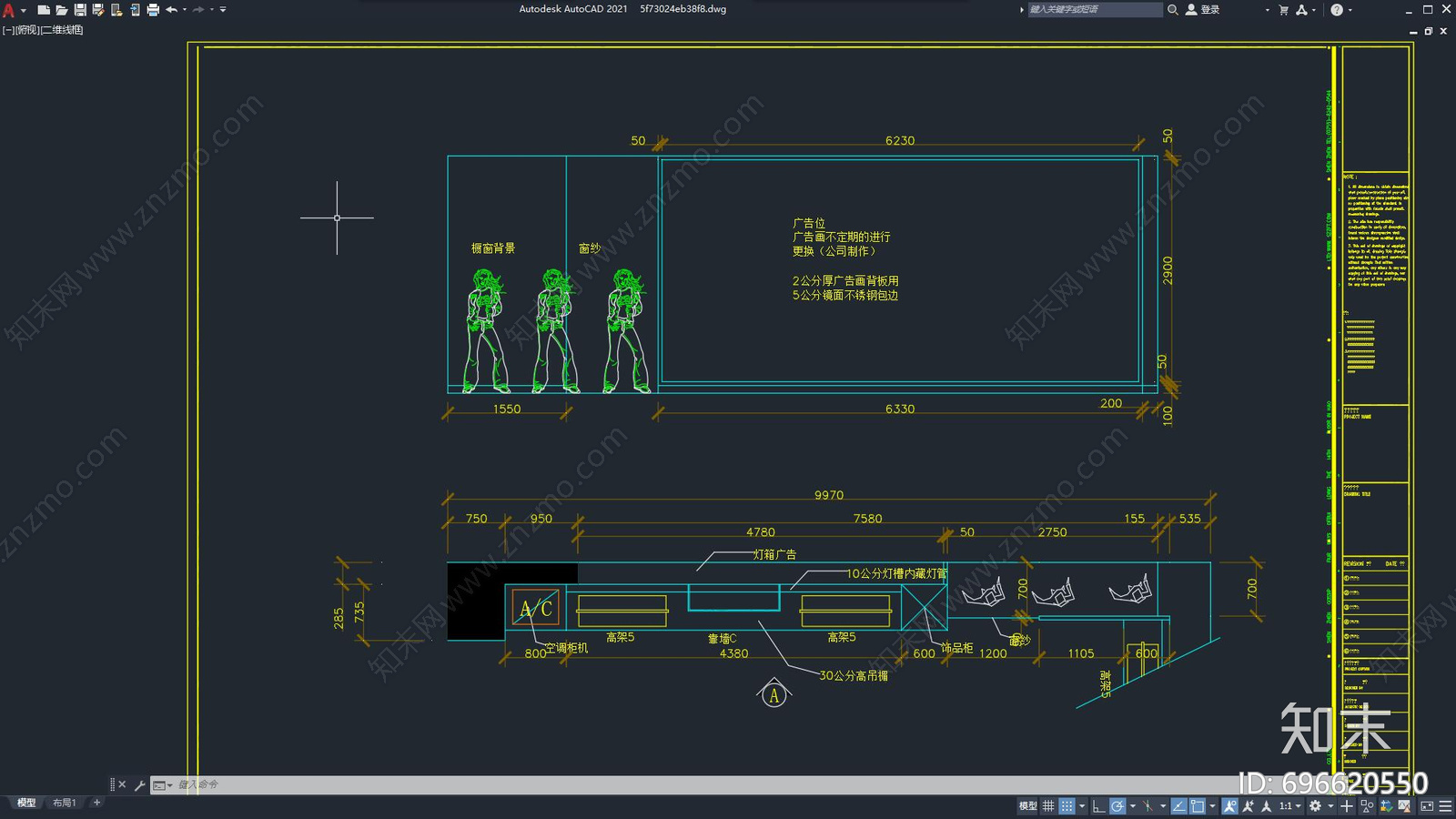Screen dimensions: 1456x819
Task: Expand the Help dropdown arrow
Action: click(x=1350, y=10)
